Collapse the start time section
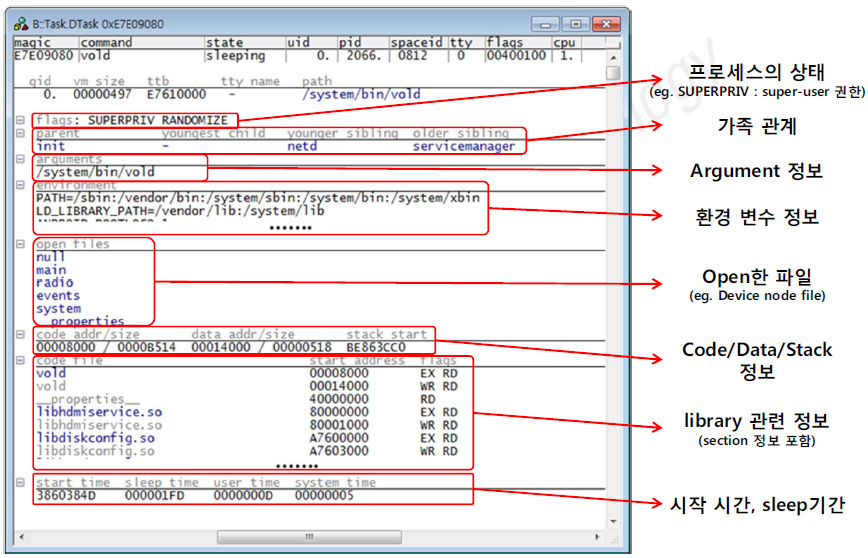This screenshot has width=868, height=558. coord(21,483)
